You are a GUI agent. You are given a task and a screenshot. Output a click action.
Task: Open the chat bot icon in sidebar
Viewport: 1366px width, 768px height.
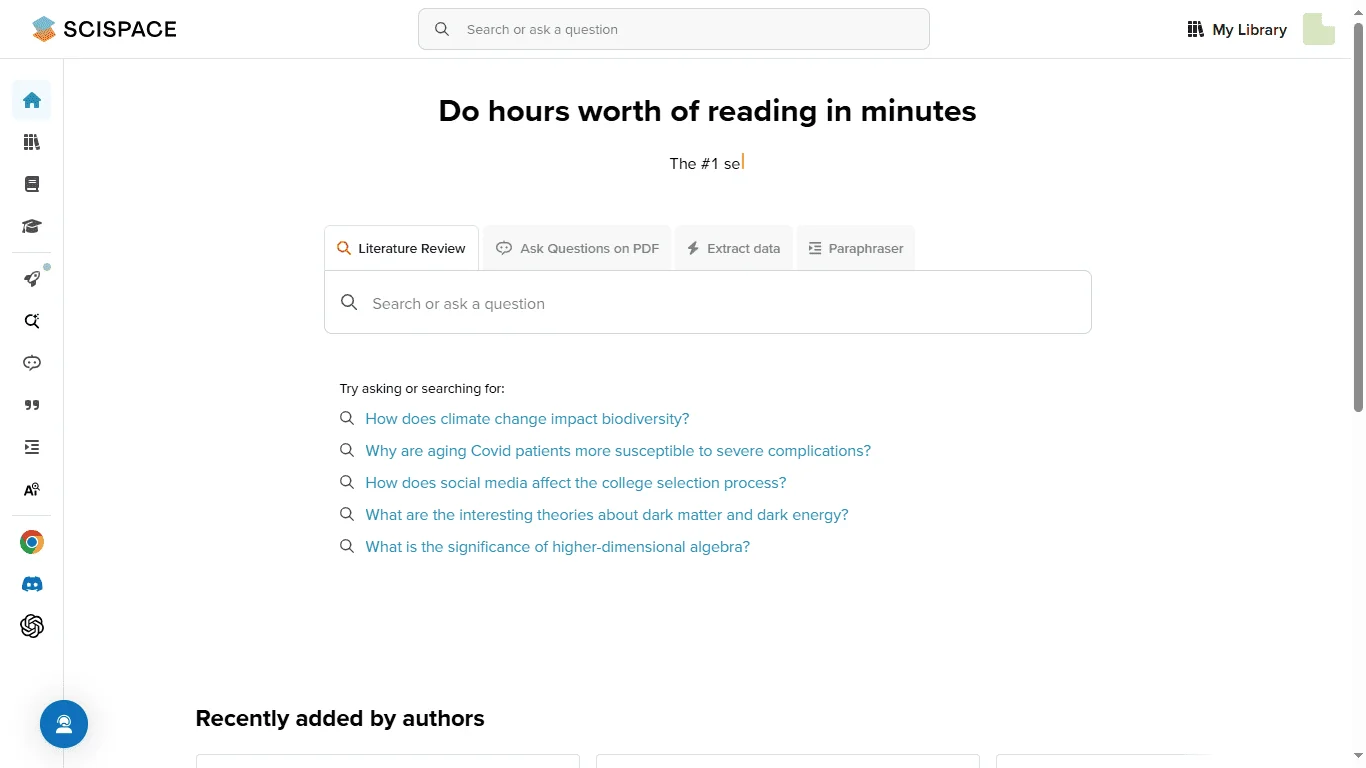point(32,363)
